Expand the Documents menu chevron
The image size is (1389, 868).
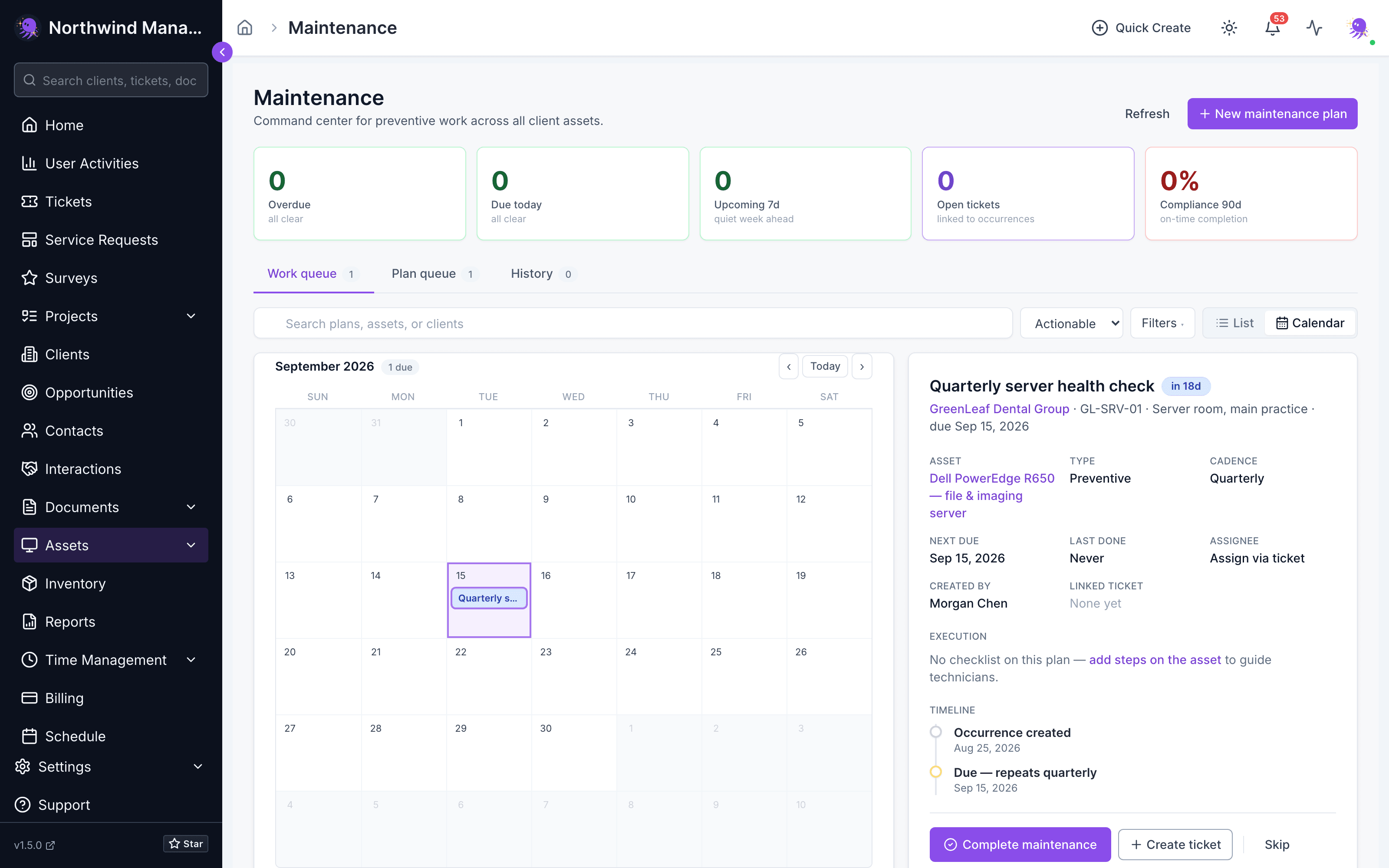(191, 507)
